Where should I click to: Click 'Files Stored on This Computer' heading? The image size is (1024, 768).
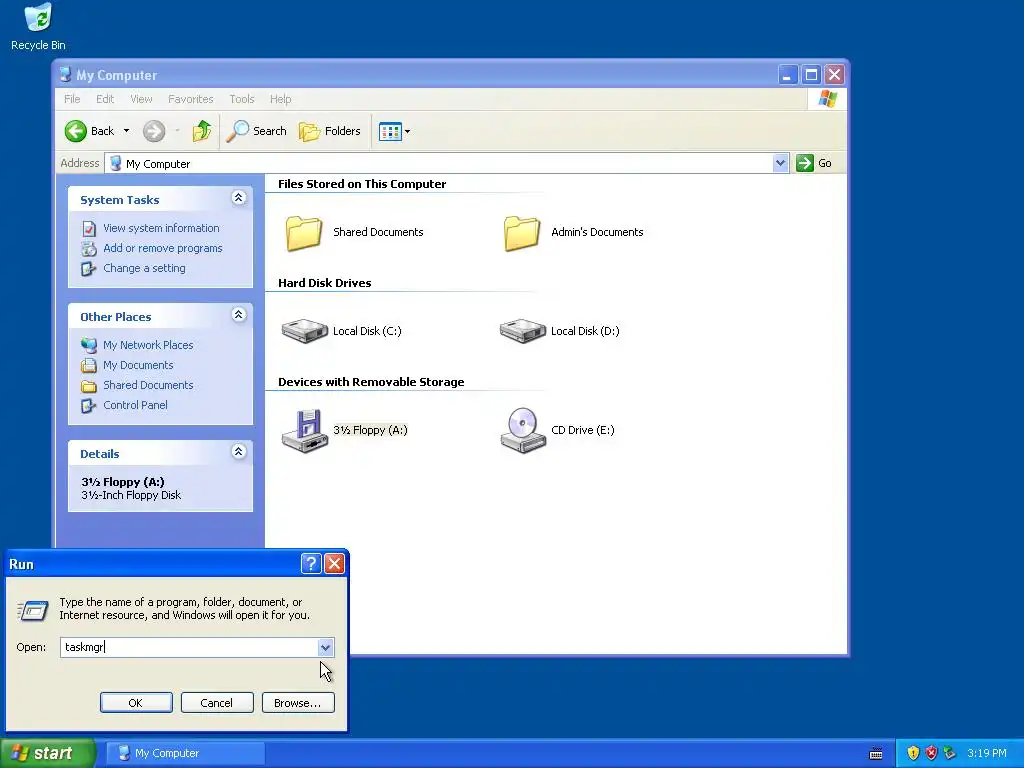362,184
